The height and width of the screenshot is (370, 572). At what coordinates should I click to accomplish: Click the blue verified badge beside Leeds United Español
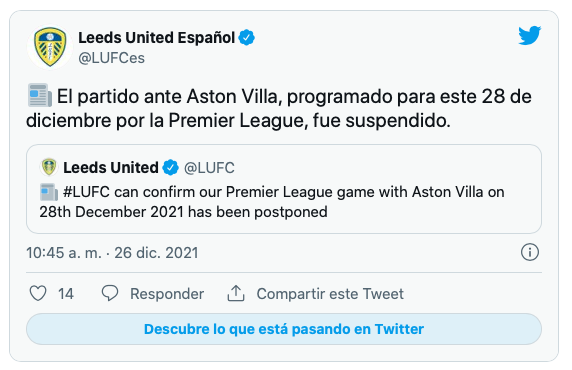coord(247,38)
